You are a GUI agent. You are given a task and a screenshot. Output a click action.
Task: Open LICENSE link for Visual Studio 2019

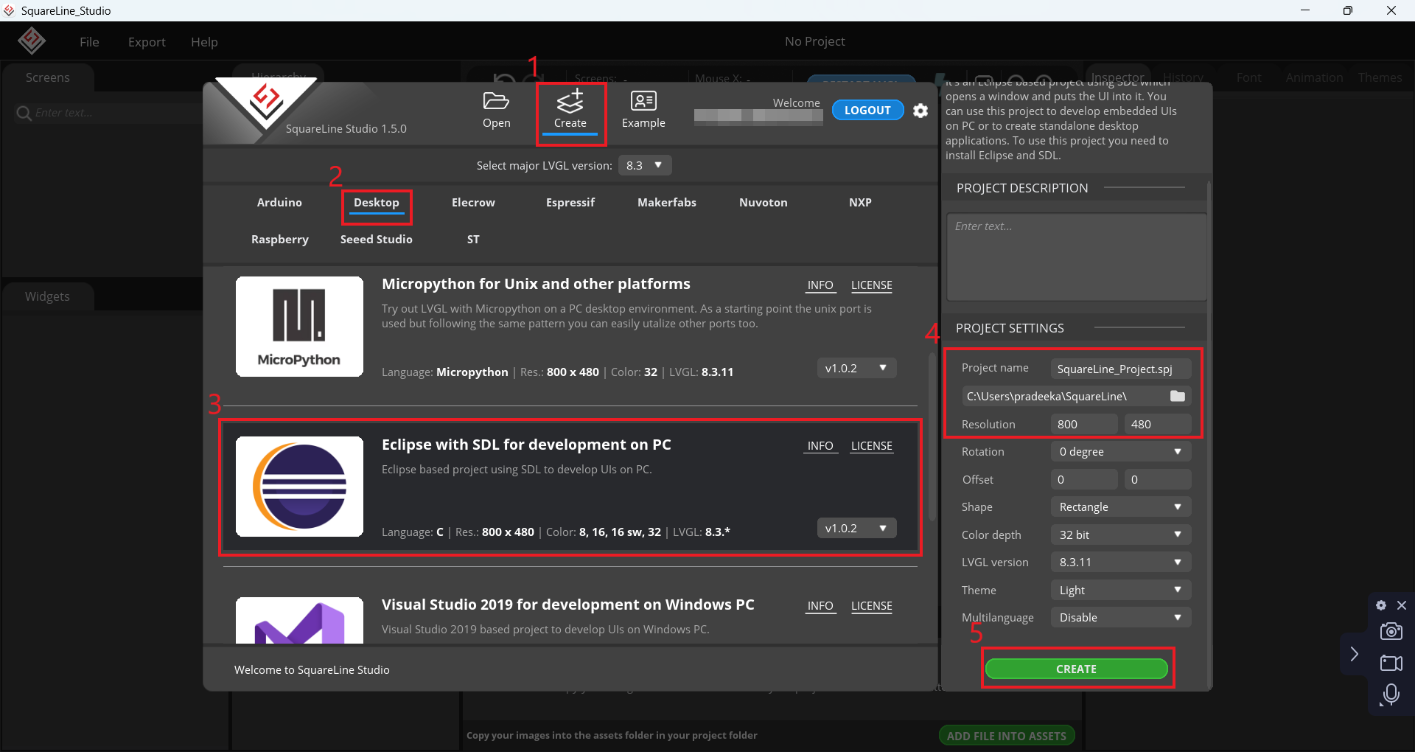click(871, 605)
